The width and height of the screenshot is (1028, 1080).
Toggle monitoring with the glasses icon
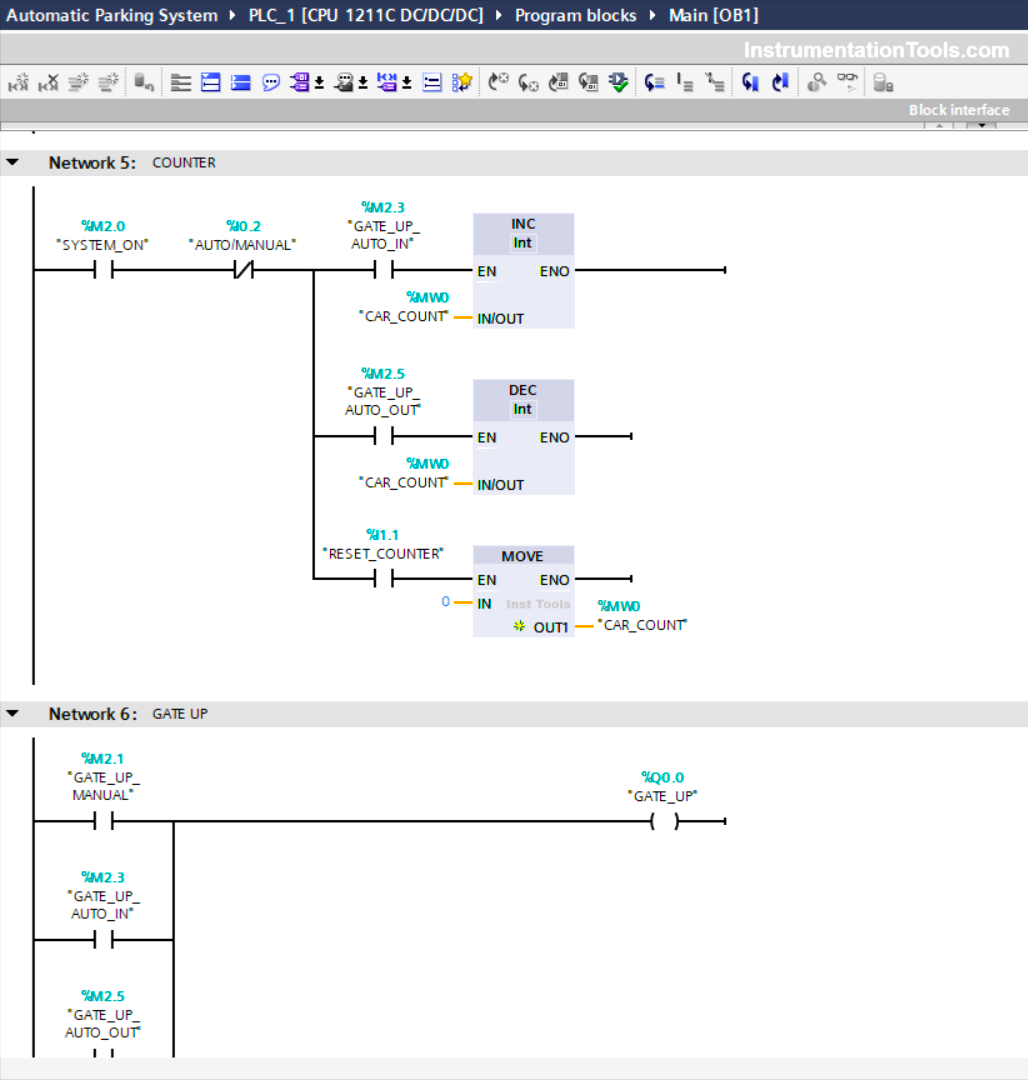coord(847,83)
